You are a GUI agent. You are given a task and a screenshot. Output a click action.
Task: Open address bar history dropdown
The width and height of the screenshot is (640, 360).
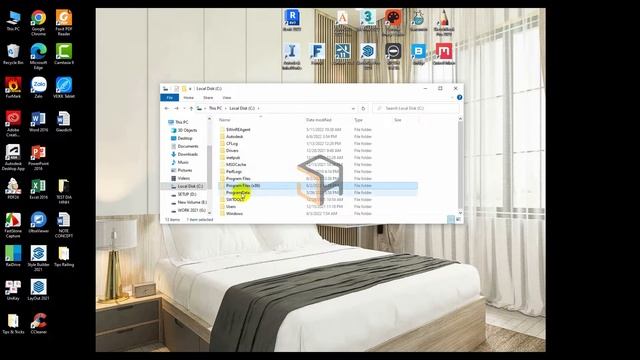point(353,108)
